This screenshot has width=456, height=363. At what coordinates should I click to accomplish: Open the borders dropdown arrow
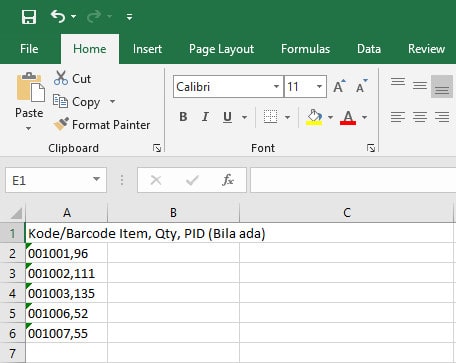287,117
